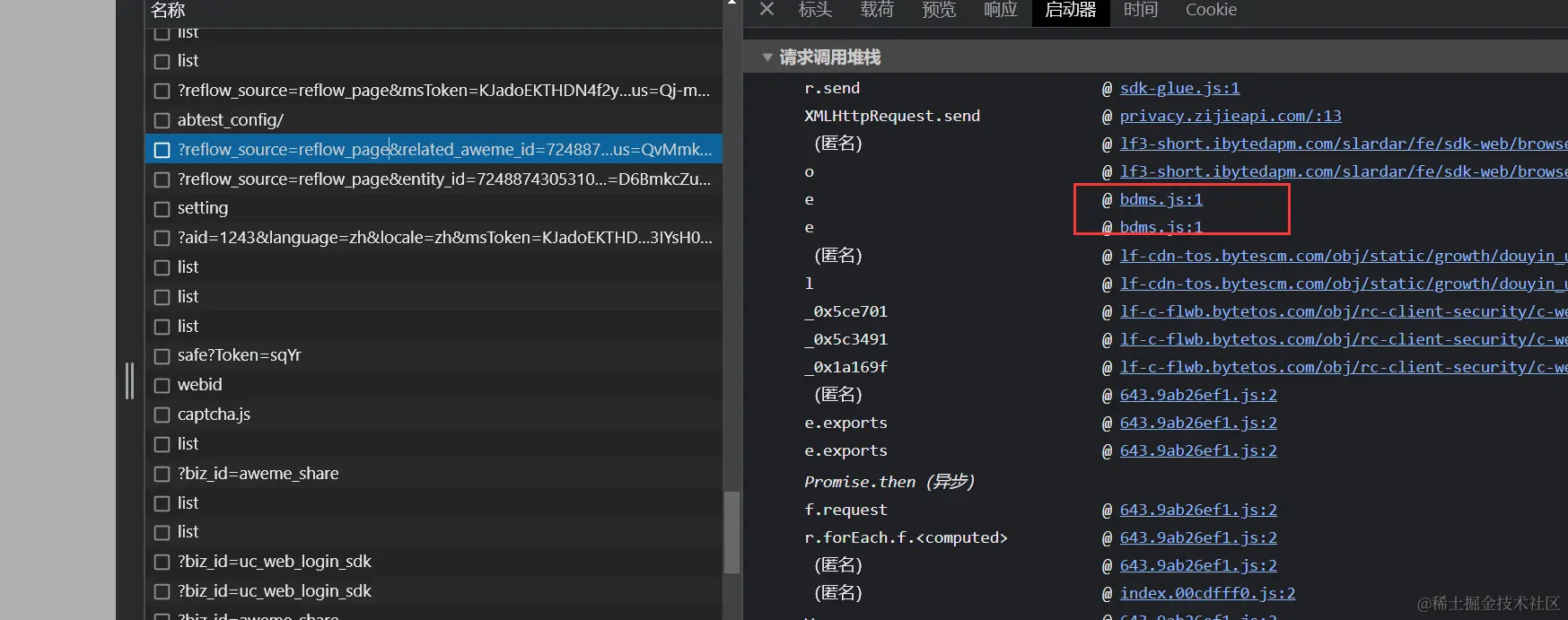Screen dimensions: 1568x620
Task: Click the file icon beside webid
Action: 162,386
